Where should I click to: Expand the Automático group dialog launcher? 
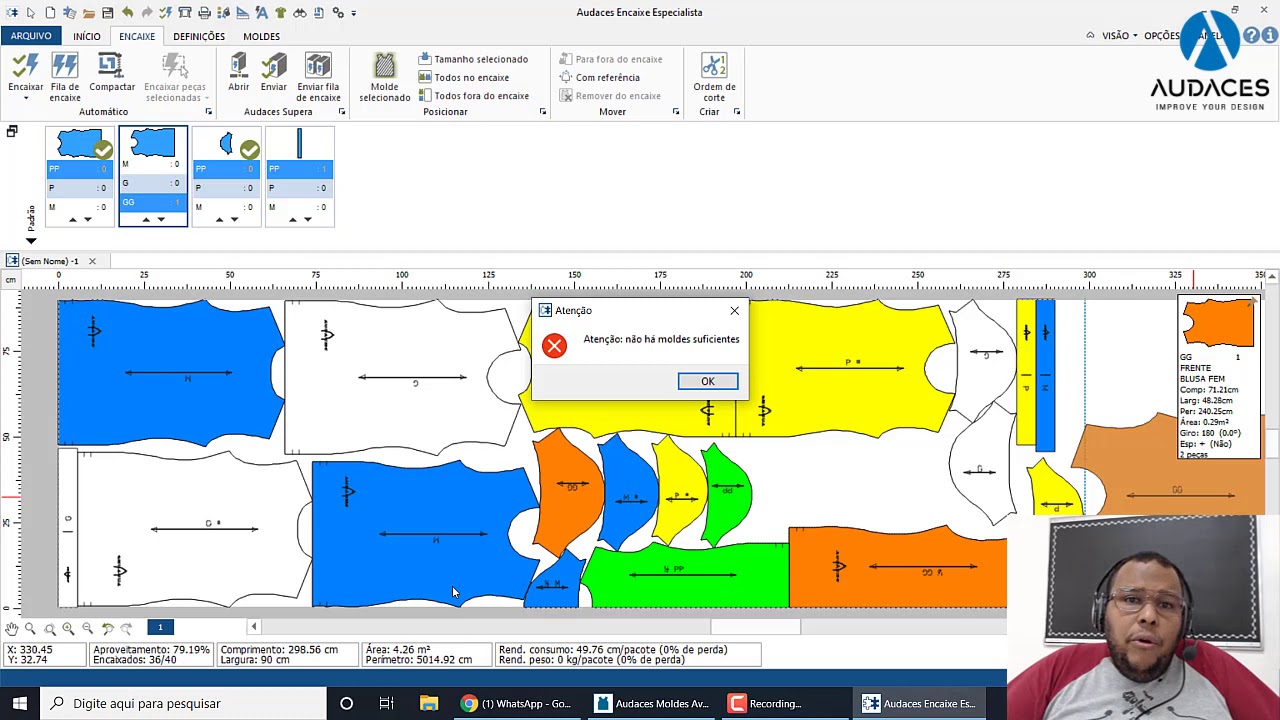pos(208,112)
